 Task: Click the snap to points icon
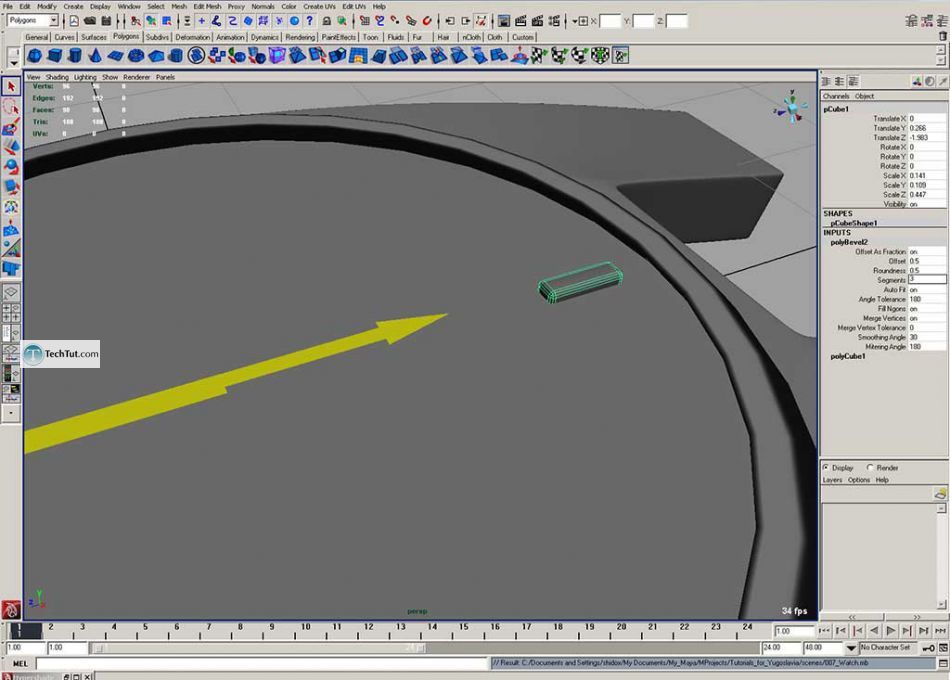click(x=395, y=21)
